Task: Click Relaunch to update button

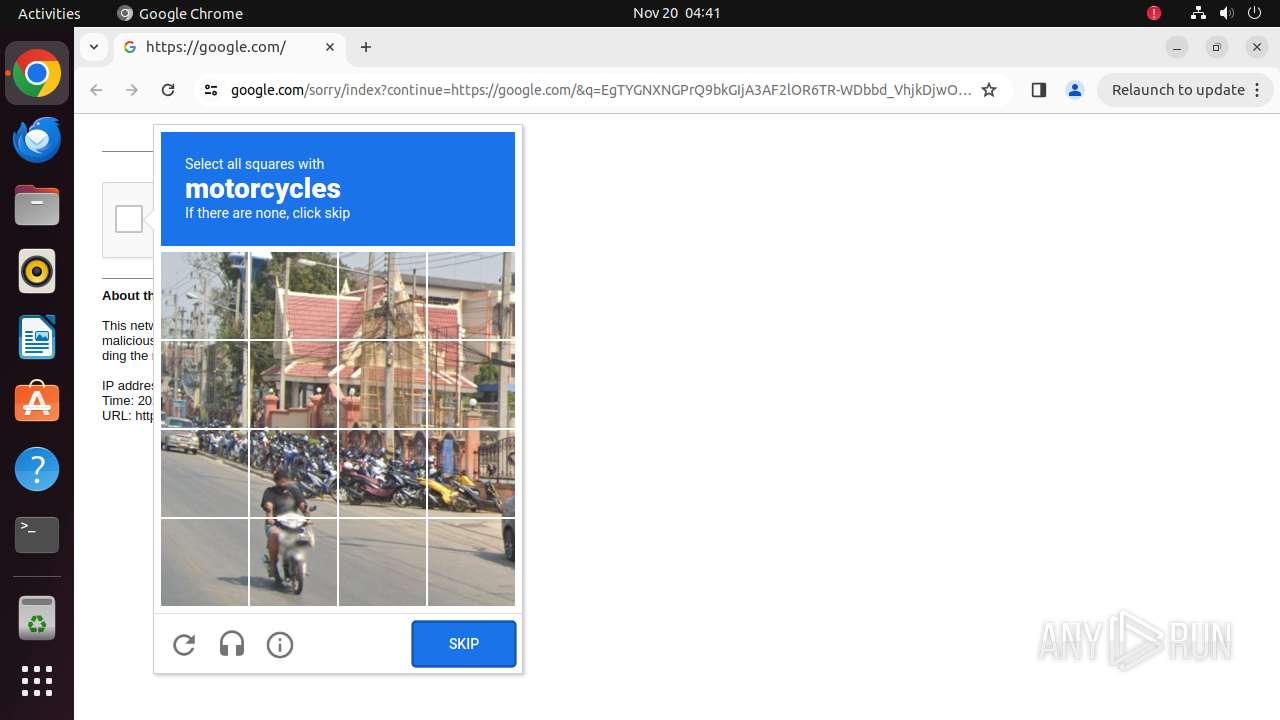Action: (1178, 90)
